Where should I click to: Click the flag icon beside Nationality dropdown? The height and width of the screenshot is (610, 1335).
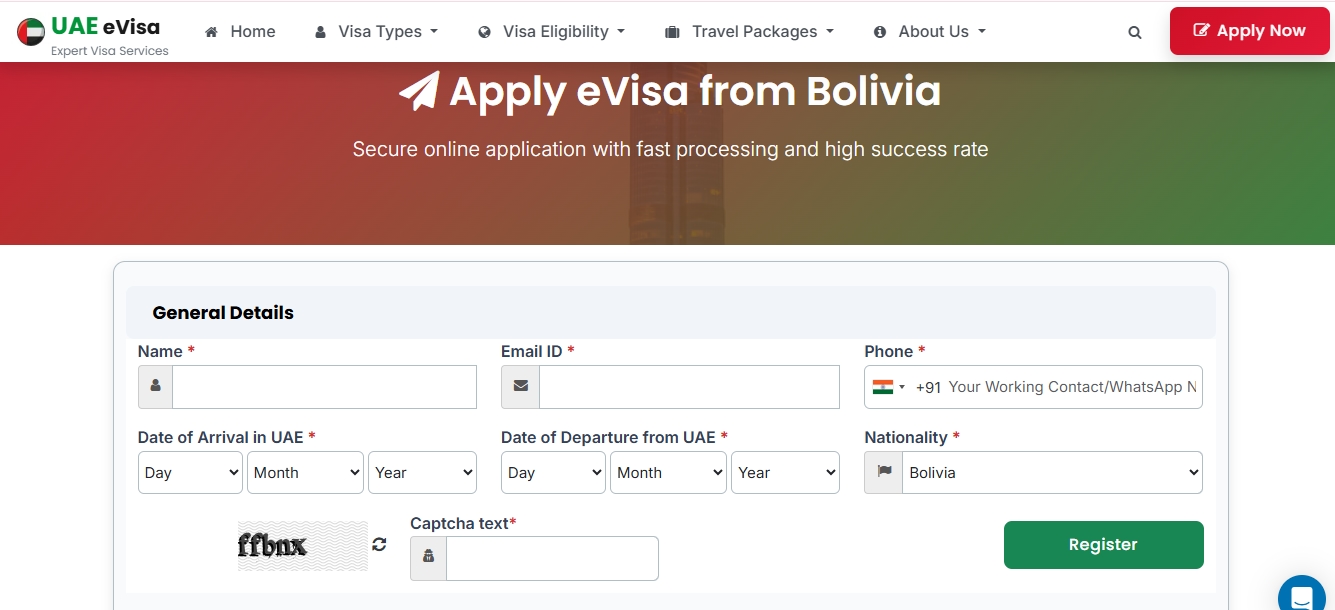884,473
